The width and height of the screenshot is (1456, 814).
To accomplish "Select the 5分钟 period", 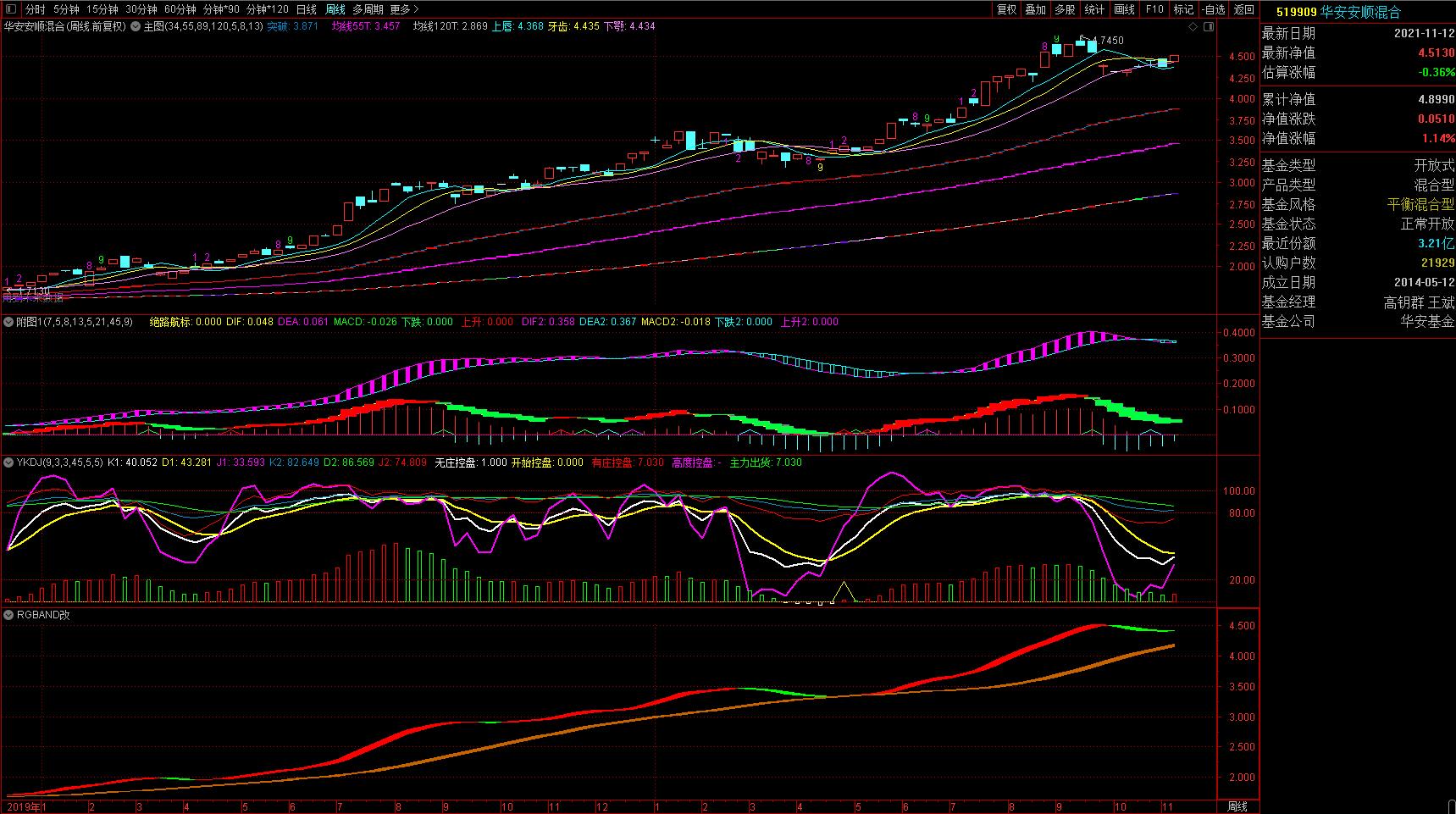I will tap(65, 9).
